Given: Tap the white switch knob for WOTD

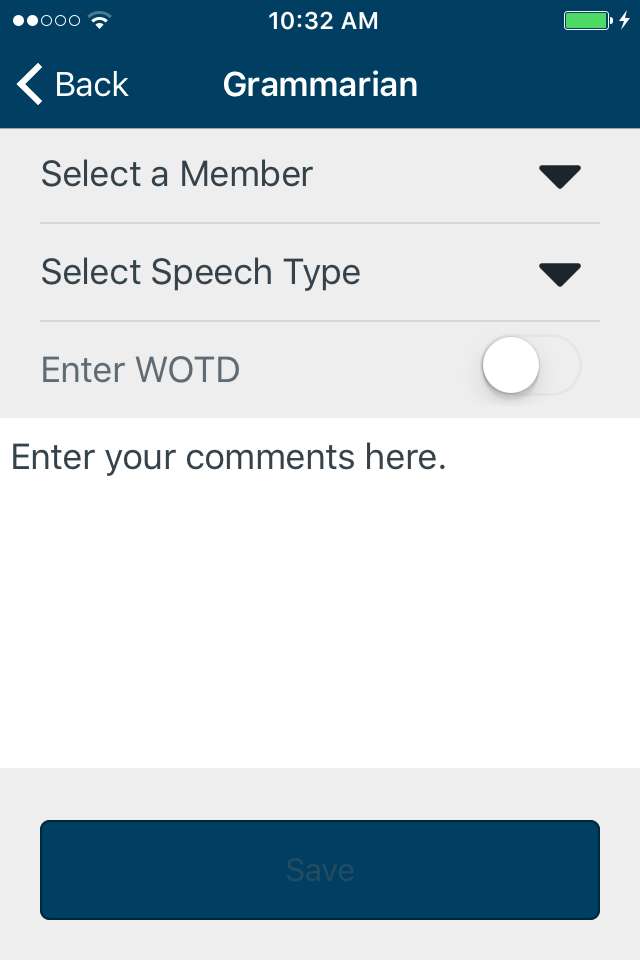Looking at the screenshot, I should click(x=511, y=366).
